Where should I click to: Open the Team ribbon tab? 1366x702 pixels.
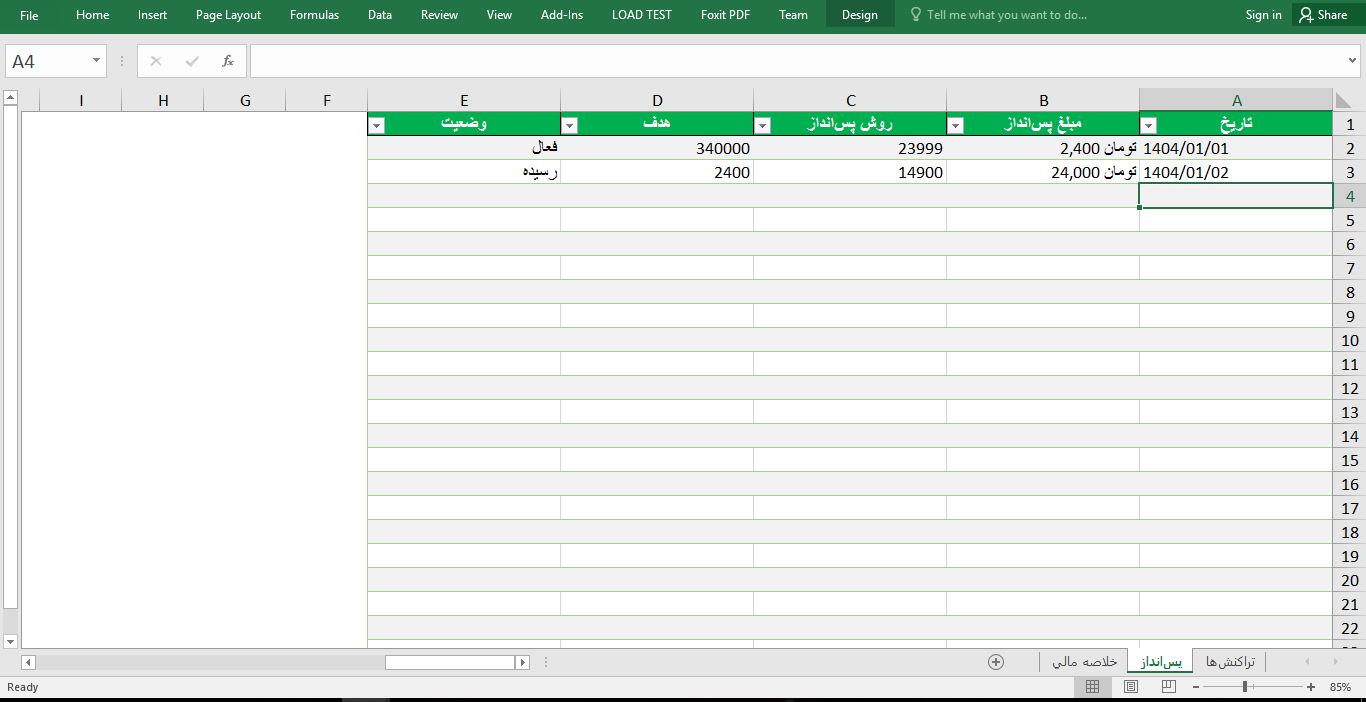[x=793, y=15]
